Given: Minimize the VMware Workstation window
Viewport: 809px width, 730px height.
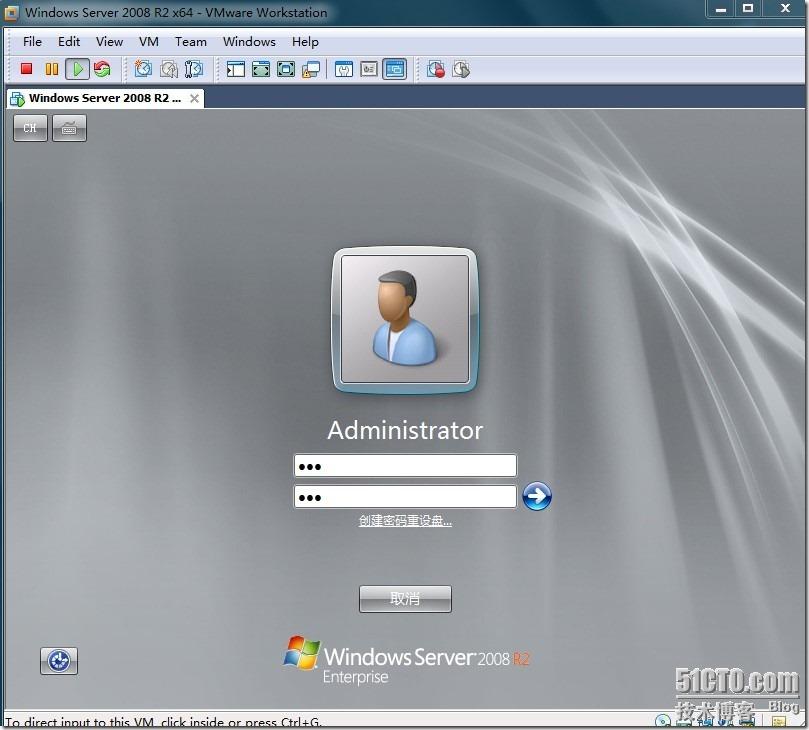Looking at the screenshot, I should pos(721,9).
